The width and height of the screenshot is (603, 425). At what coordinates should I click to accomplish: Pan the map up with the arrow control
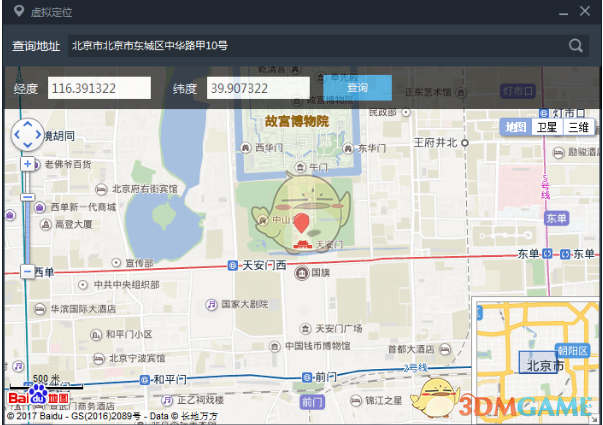tap(27, 122)
